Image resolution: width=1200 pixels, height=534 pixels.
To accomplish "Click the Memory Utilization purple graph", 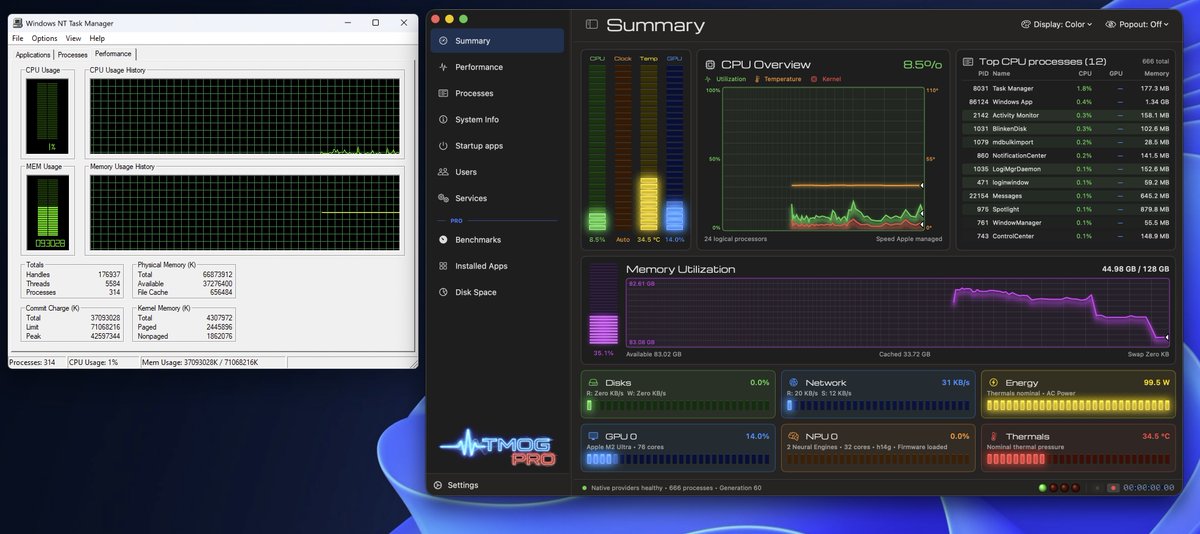I will point(897,311).
